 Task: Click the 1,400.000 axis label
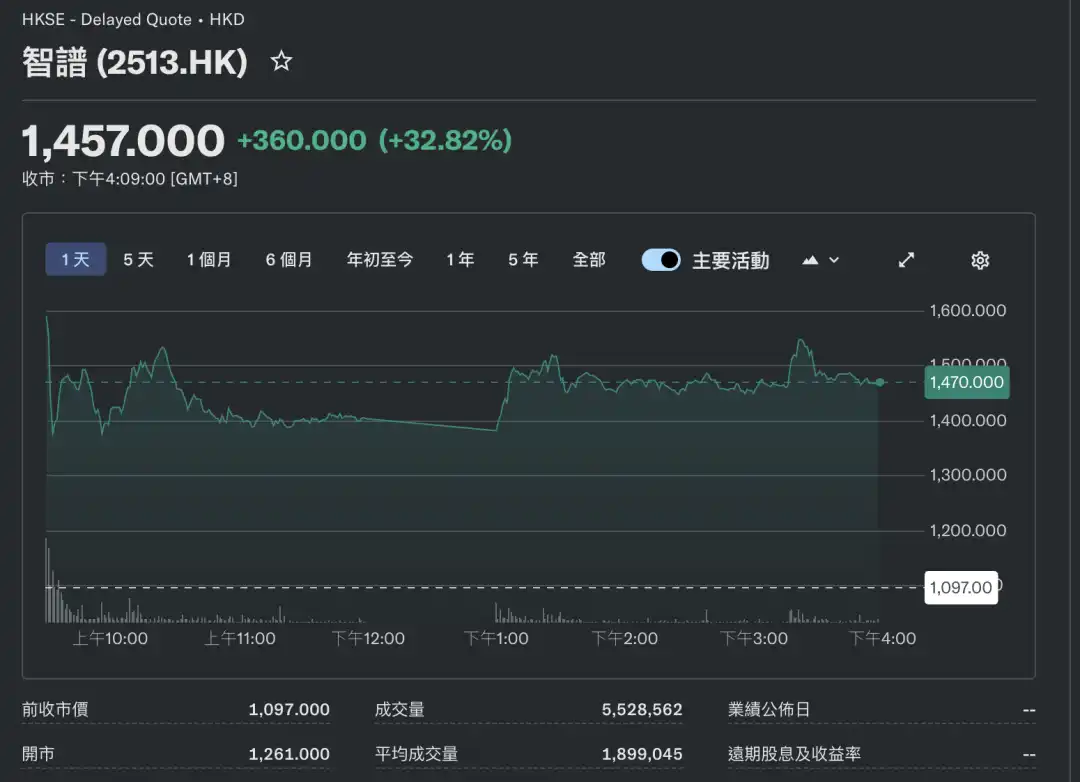(968, 421)
